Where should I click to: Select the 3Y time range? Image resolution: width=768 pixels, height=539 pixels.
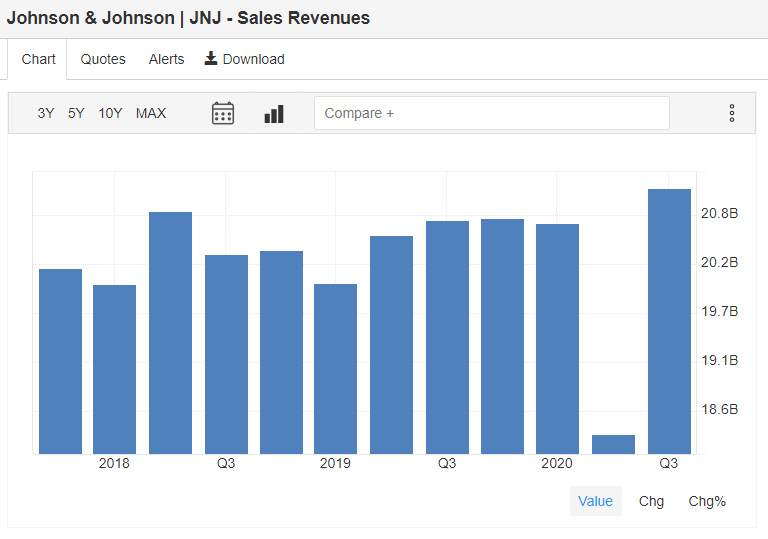[46, 113]
